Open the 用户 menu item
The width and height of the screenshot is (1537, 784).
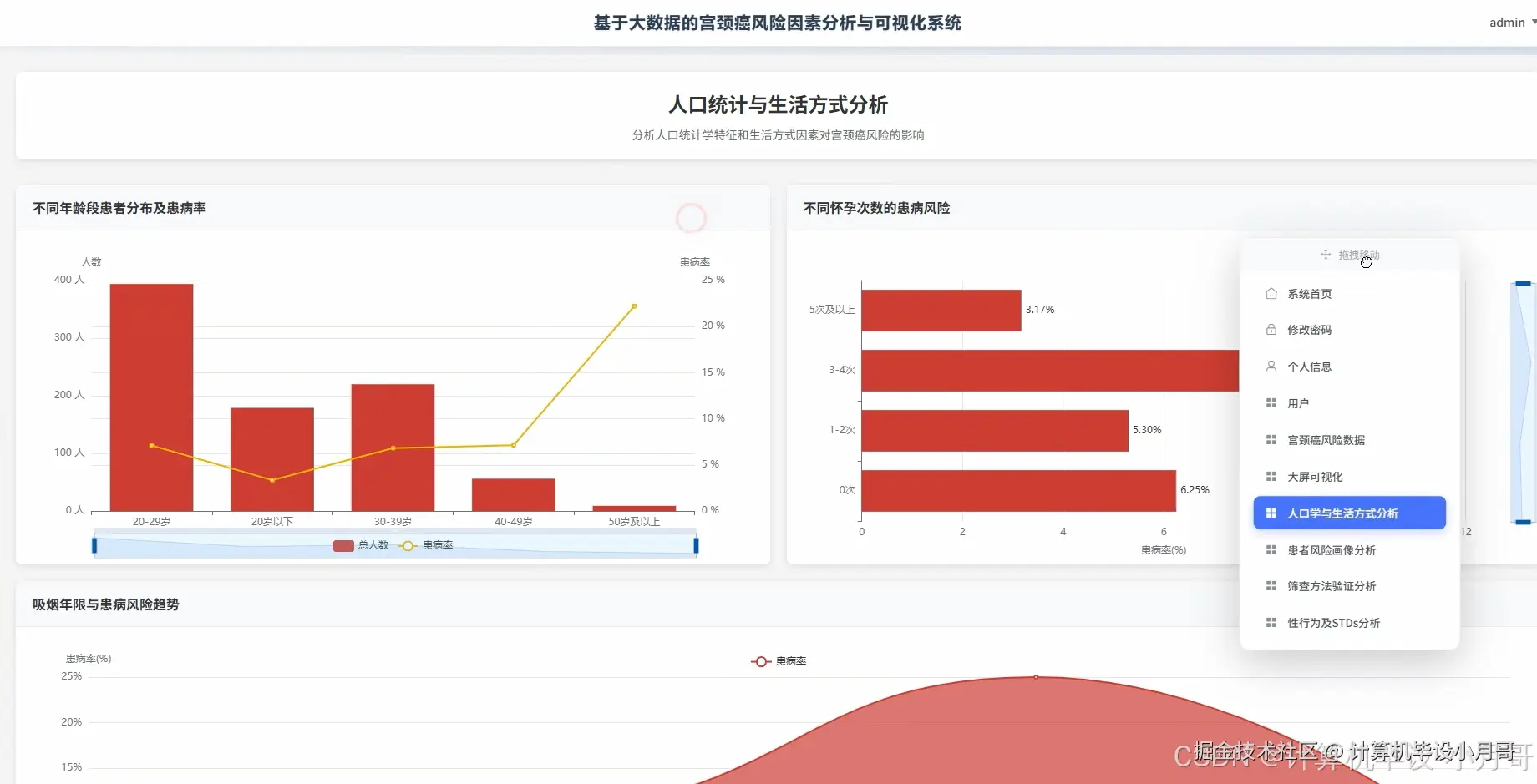click(1349, 403)
